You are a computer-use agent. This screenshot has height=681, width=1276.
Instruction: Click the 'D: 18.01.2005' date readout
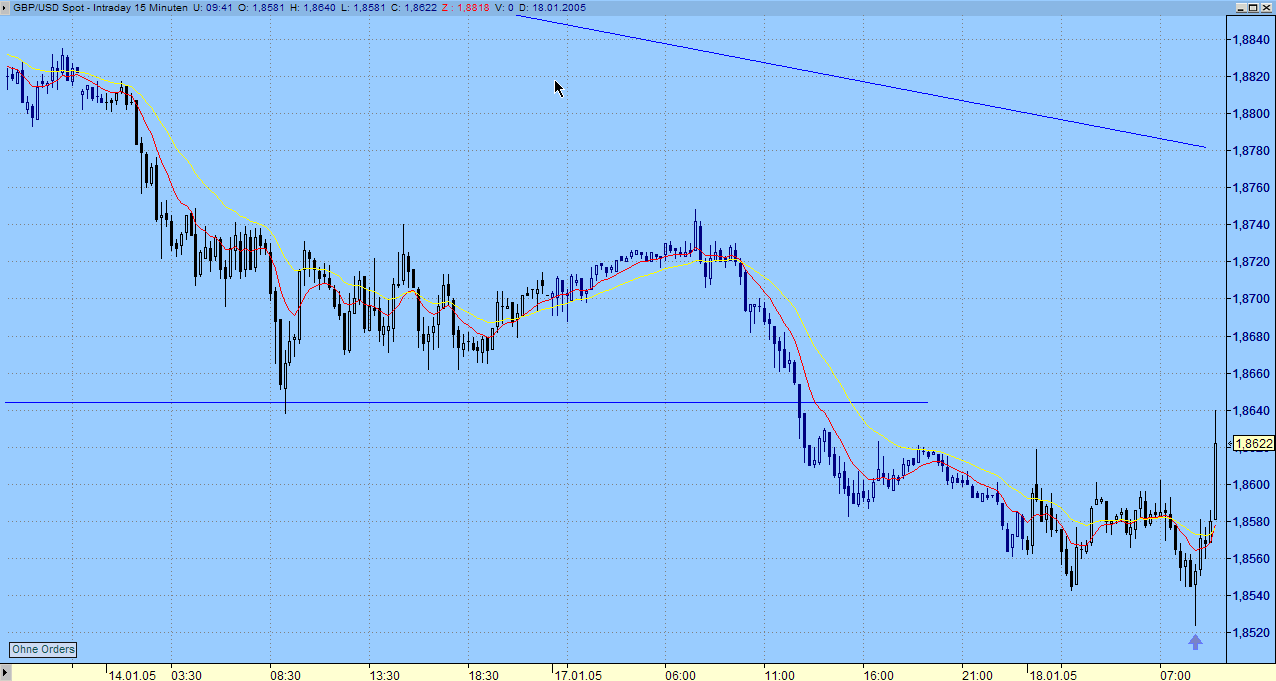point(552,8)
